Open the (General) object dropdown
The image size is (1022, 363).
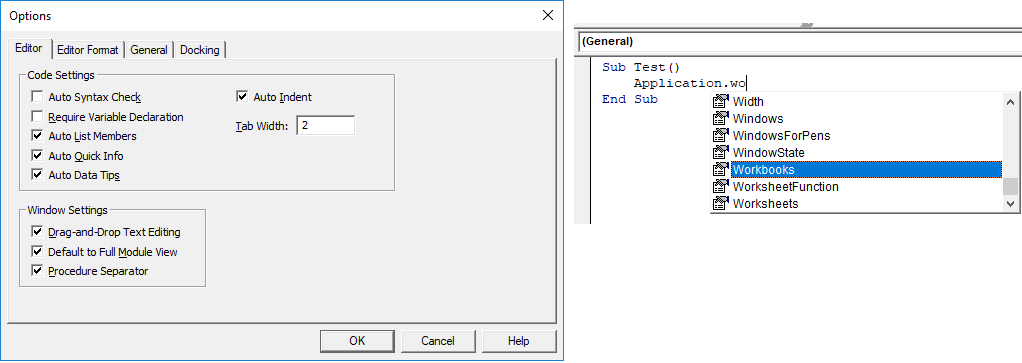(799, 41)
